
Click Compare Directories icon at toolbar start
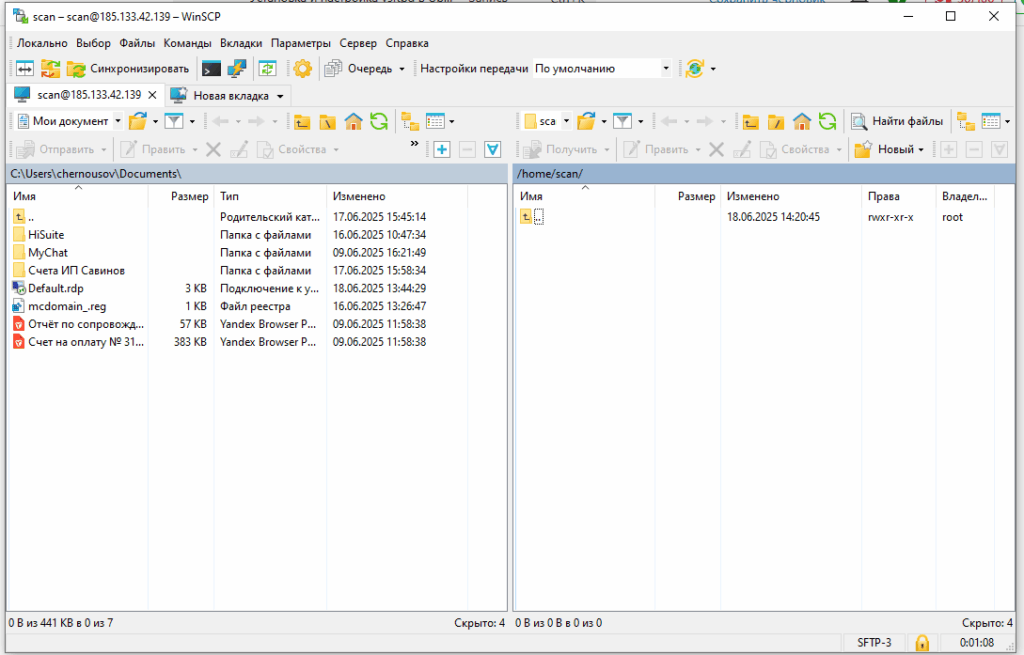coord(24,69)
